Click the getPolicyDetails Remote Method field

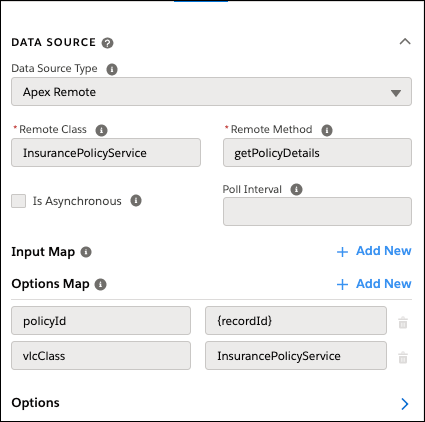click(317, 153)
